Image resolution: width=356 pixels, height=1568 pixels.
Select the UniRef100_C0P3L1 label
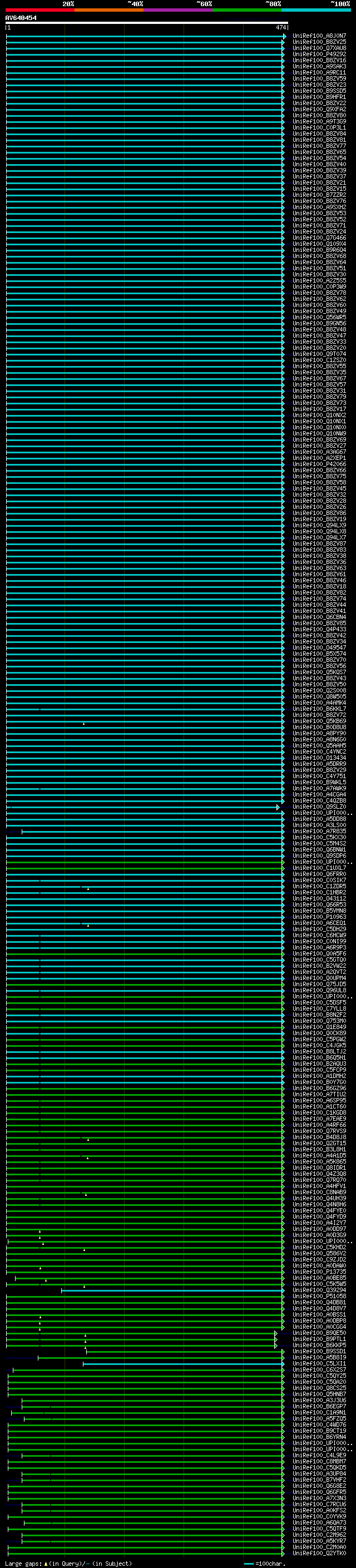[x=319, y=127]
